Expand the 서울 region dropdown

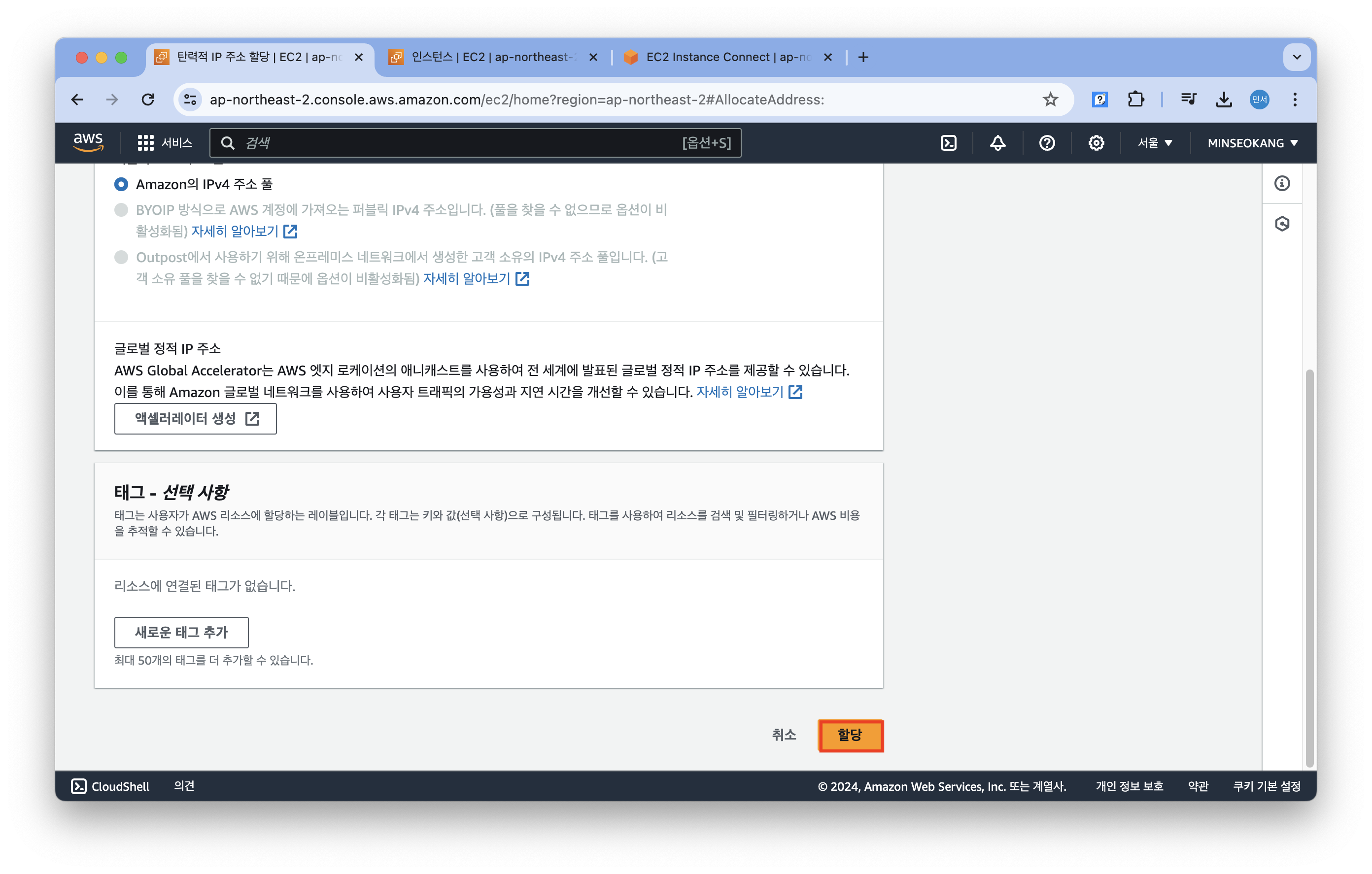pyautogui.click(x=1154, y=143)
